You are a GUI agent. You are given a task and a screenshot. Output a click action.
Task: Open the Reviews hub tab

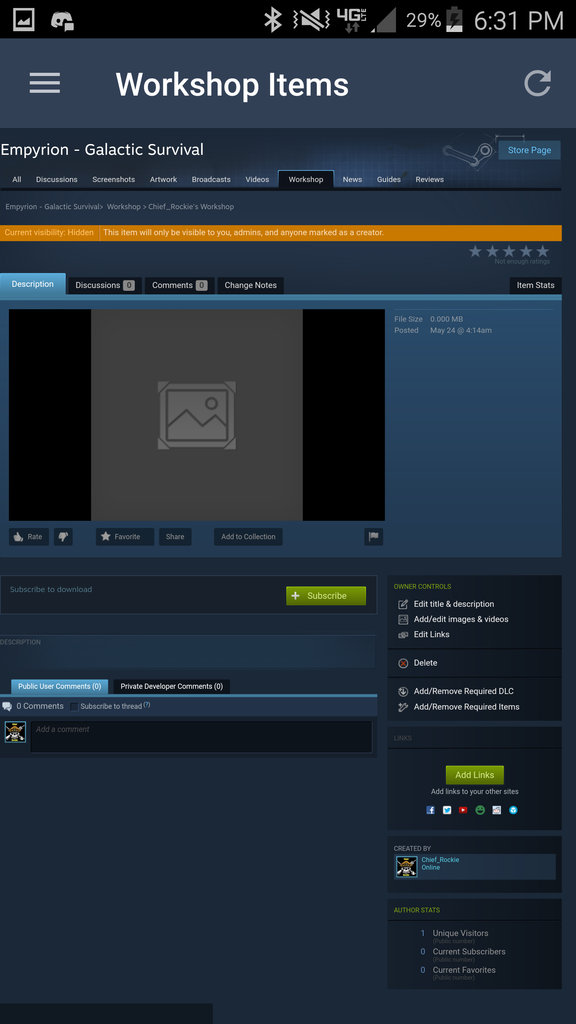(x=430, y=180)
